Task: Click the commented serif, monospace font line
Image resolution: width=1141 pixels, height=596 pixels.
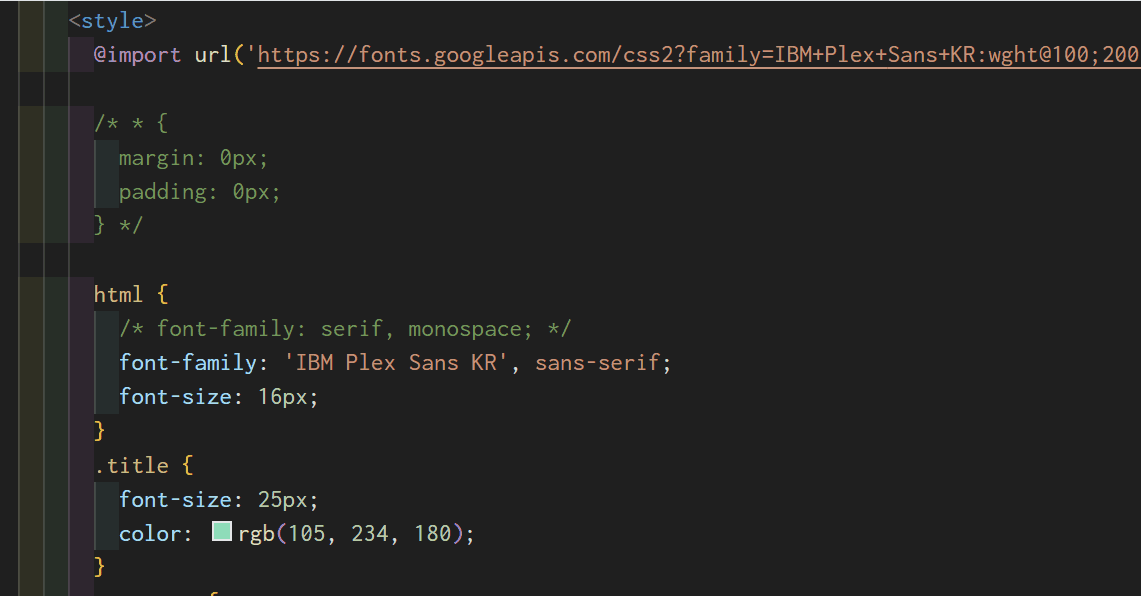Action: point(345,329)
